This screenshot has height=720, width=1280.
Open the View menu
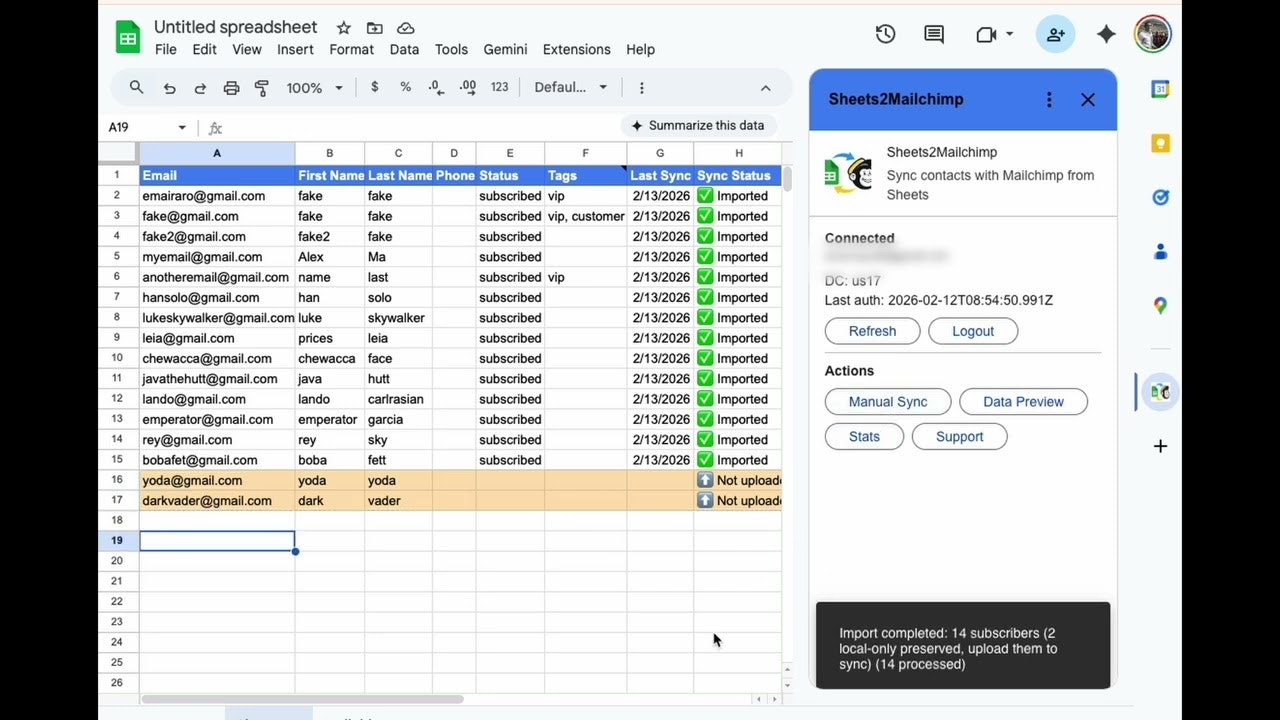(247, 49)
